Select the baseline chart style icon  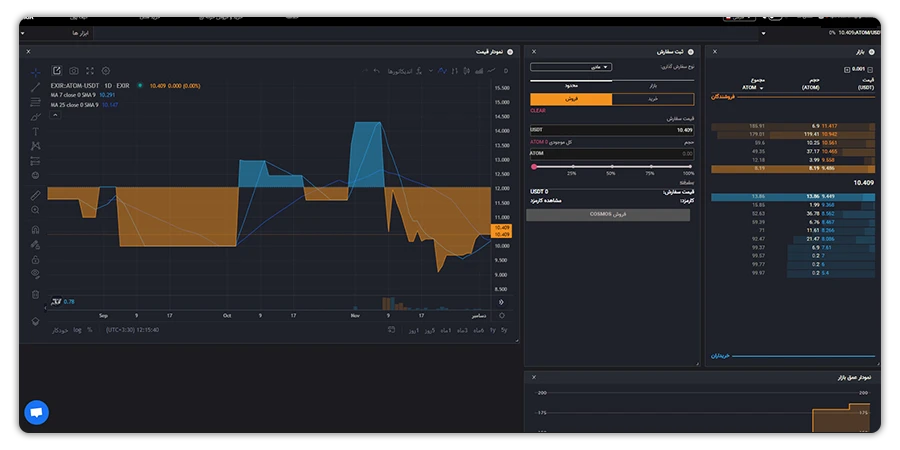pos(443,71)
